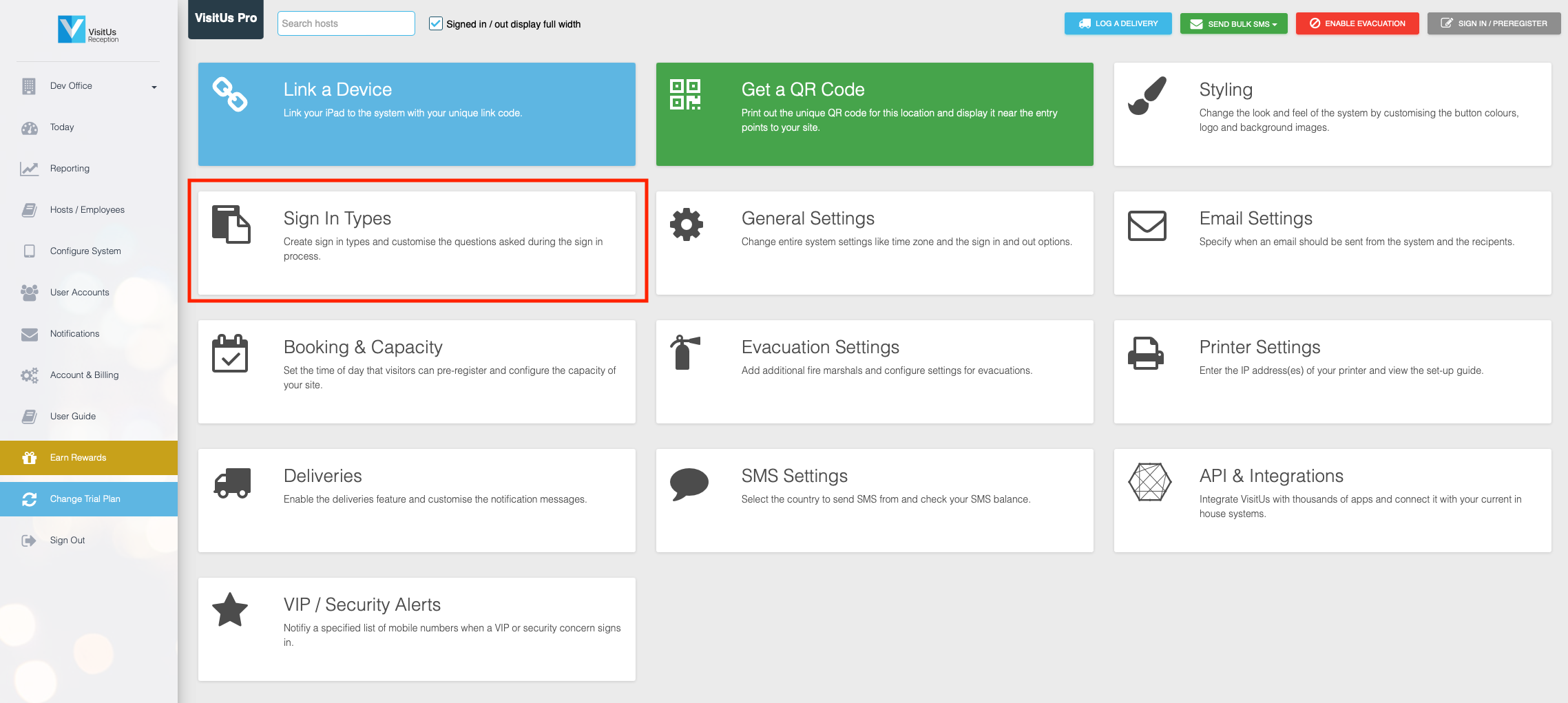This screenshot has width=1568, height=703.
Task: Open the SEND BULK SMS dropdown
Action: coord(1233,23)
